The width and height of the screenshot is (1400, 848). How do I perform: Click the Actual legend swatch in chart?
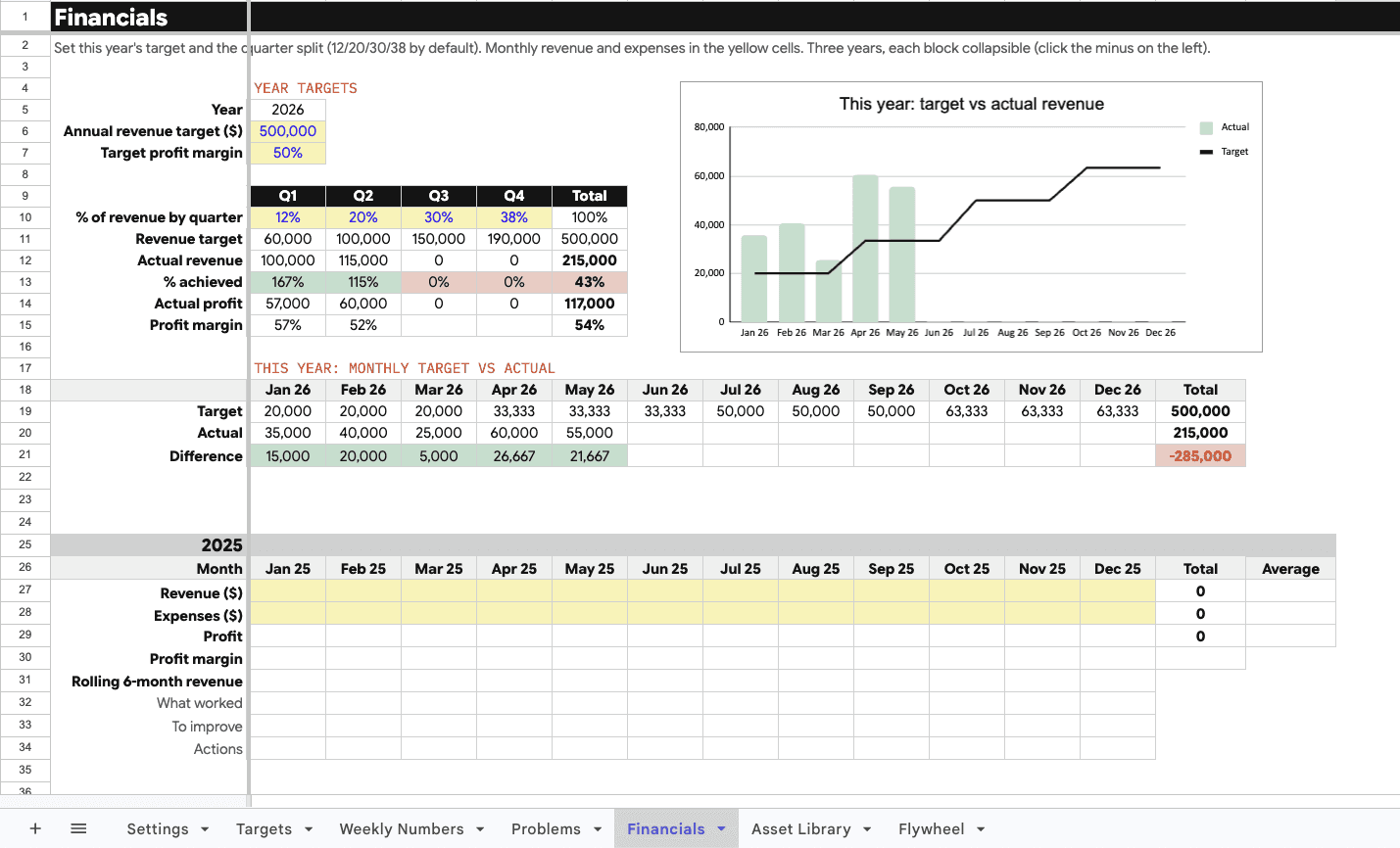[1206, 127]
